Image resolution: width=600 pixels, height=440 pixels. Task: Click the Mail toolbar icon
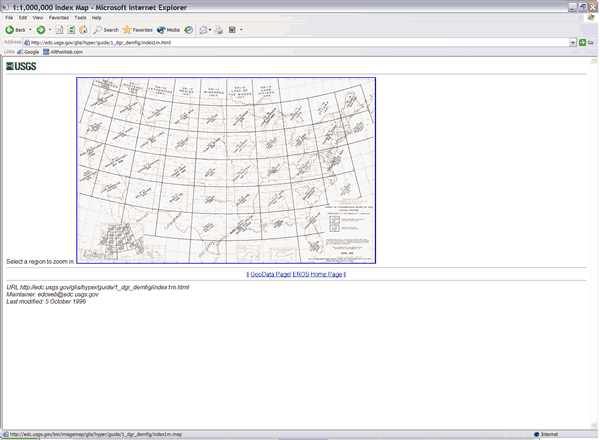[203, 30]
